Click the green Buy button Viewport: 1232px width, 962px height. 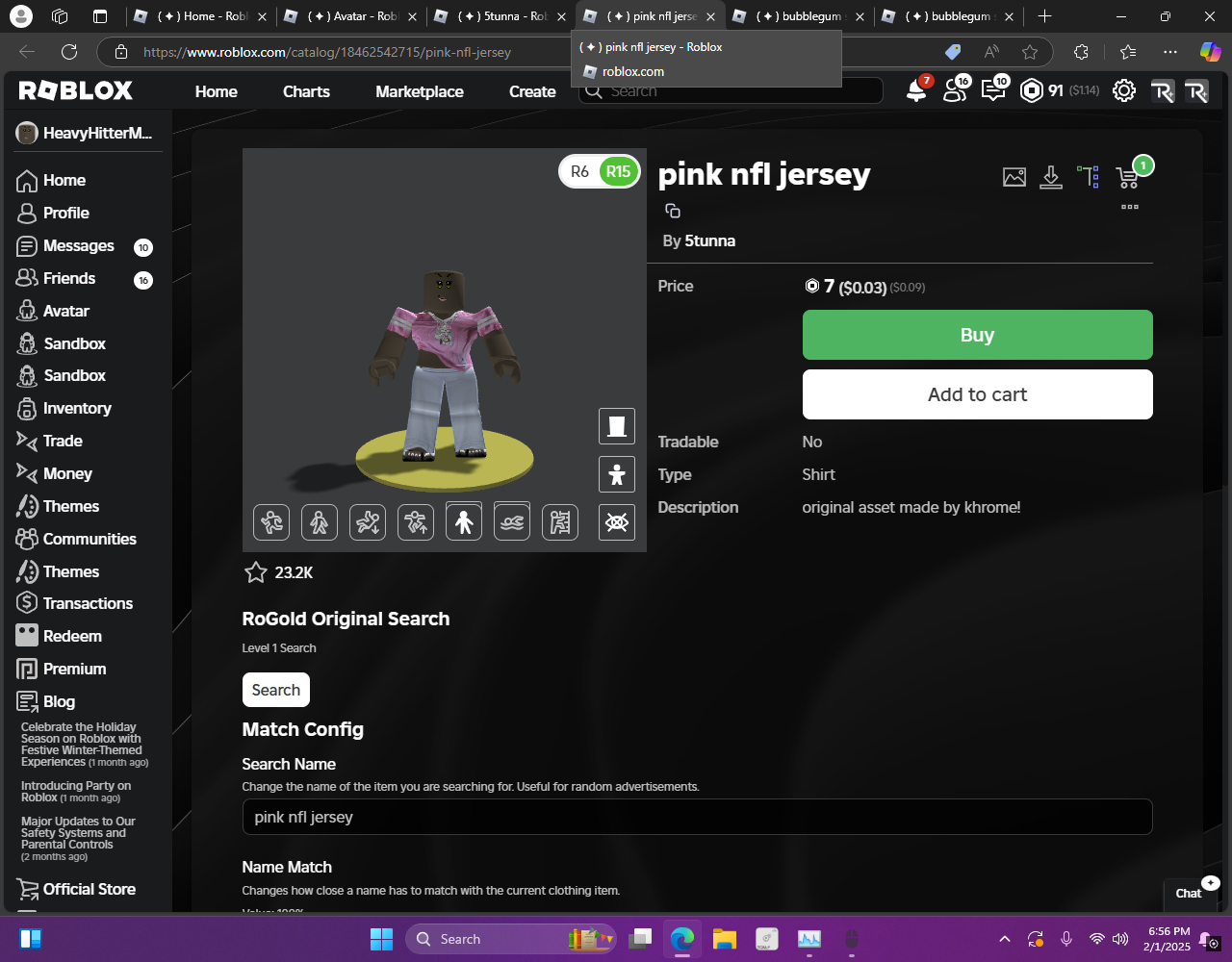pyautogui.click(x=977, y=335)
